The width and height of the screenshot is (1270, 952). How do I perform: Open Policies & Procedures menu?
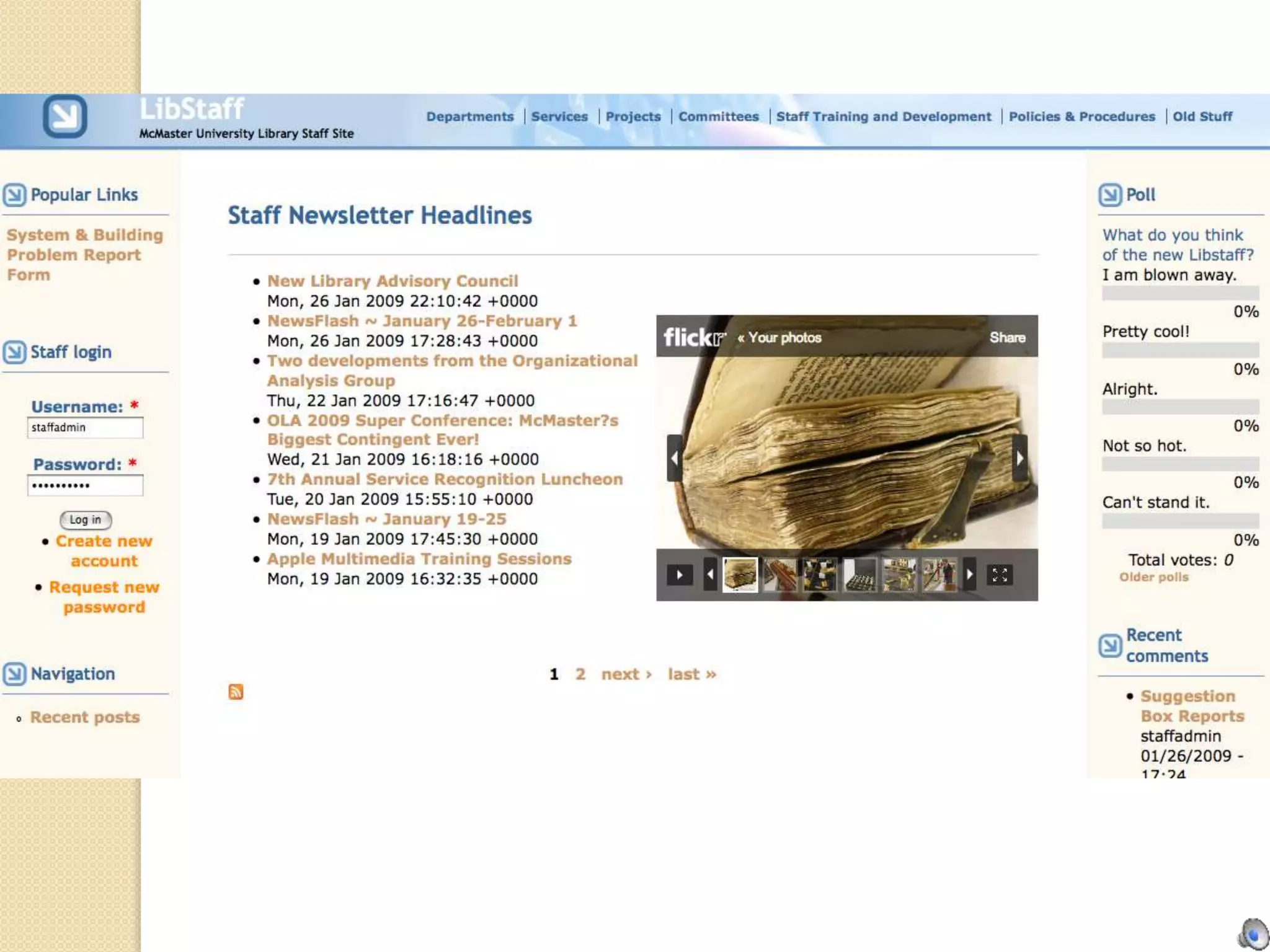pos(1081,117)
